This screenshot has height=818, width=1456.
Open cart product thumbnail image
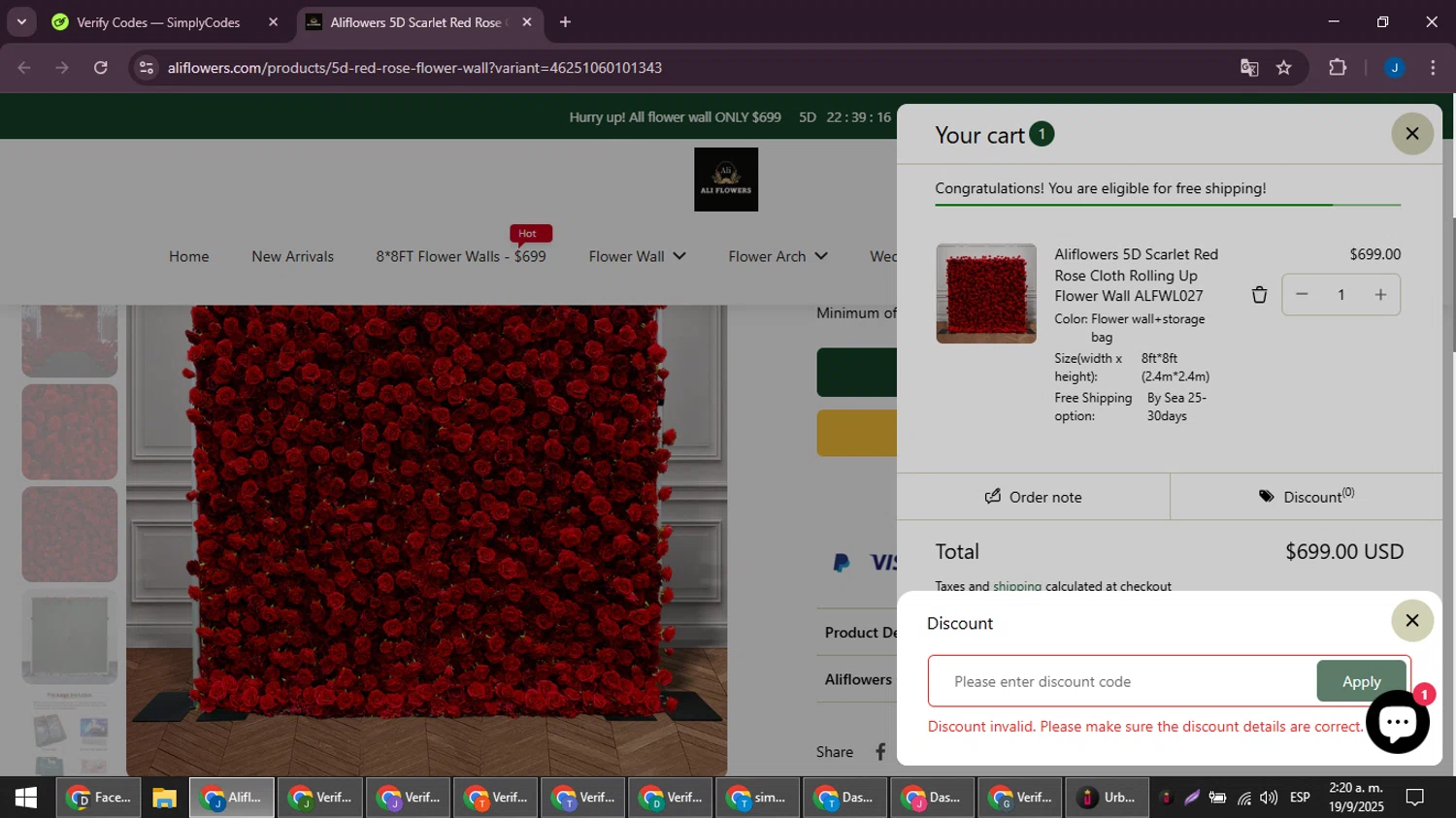[x=985, y=293]
